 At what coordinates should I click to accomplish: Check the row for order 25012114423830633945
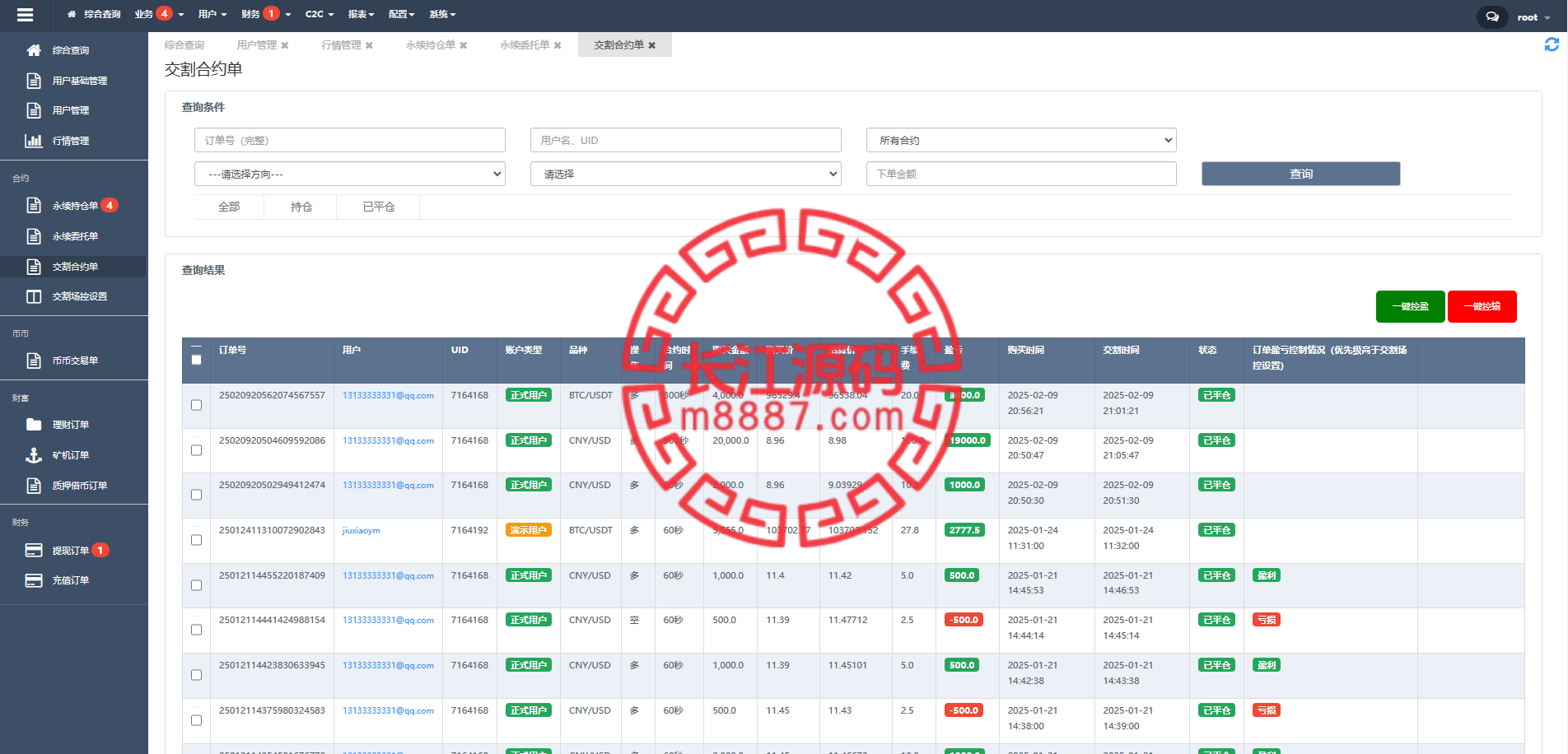pyautogui.click(x=196, y=675)
